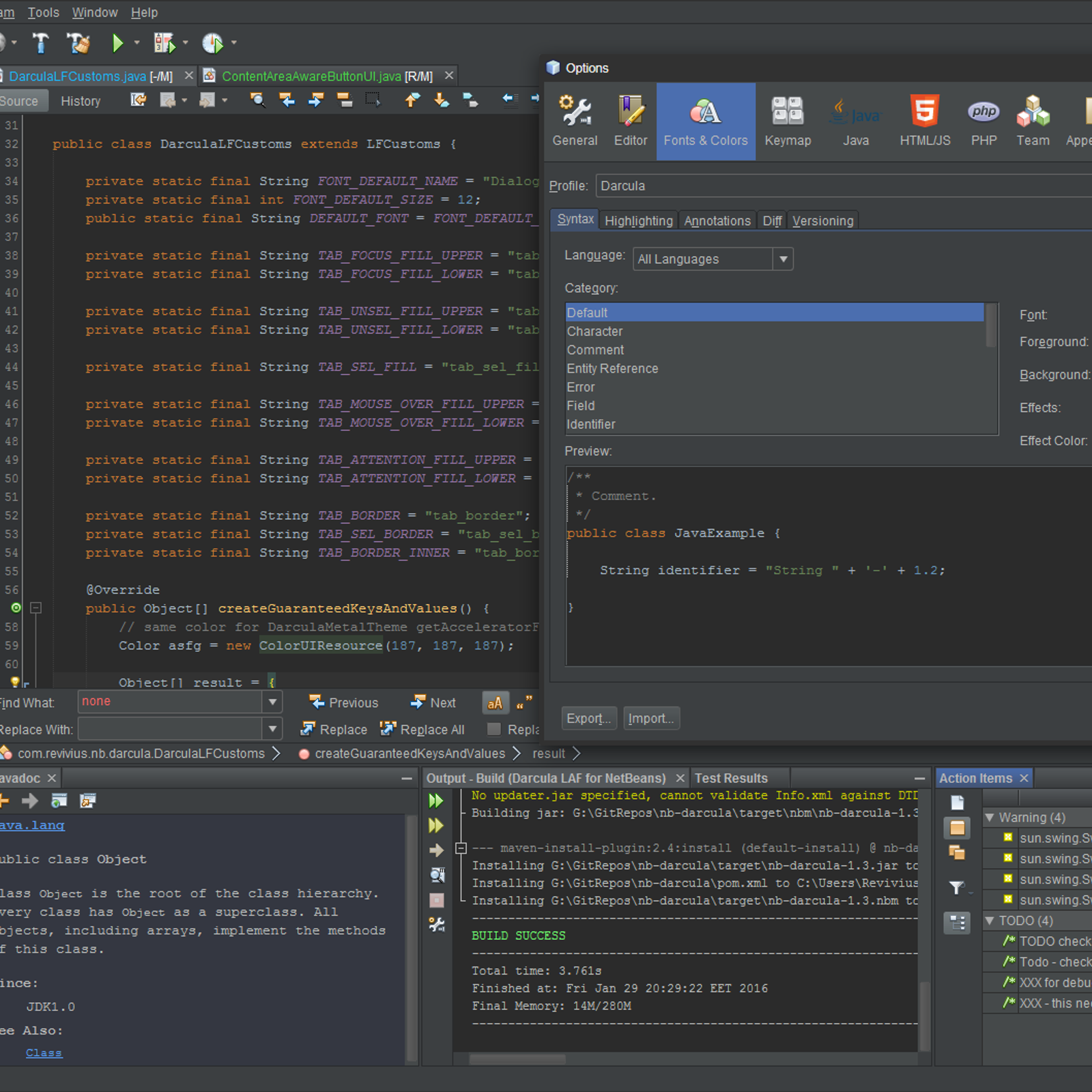Click the Build Project hammer icon
Screen dimensions: 1092x1092
[41, 43]
